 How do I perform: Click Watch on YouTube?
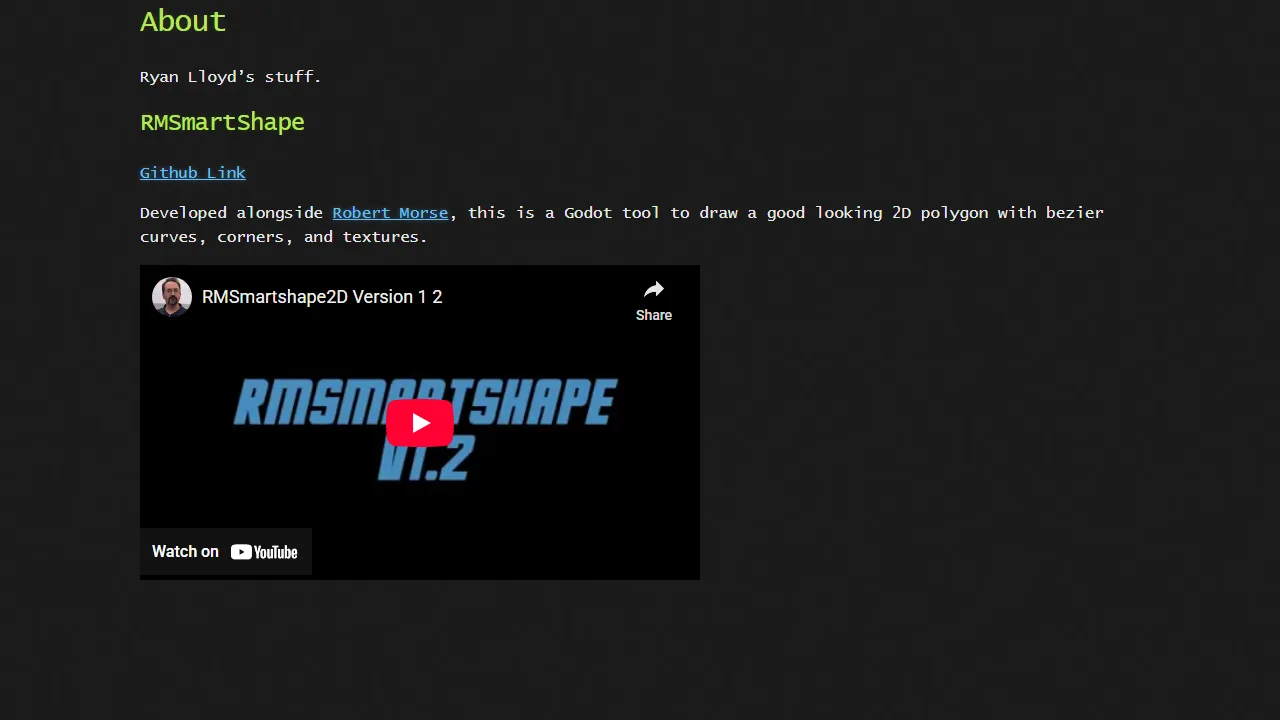(225, 551)
